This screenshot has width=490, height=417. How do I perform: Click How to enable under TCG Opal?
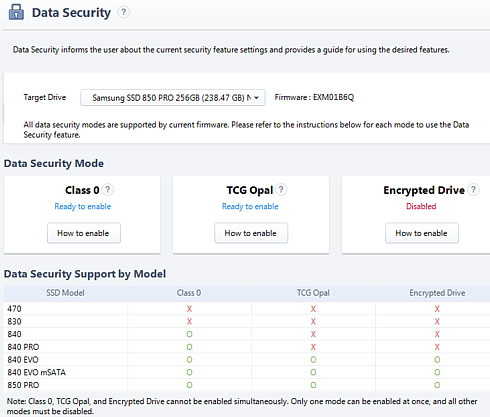[x=251, y=233]
